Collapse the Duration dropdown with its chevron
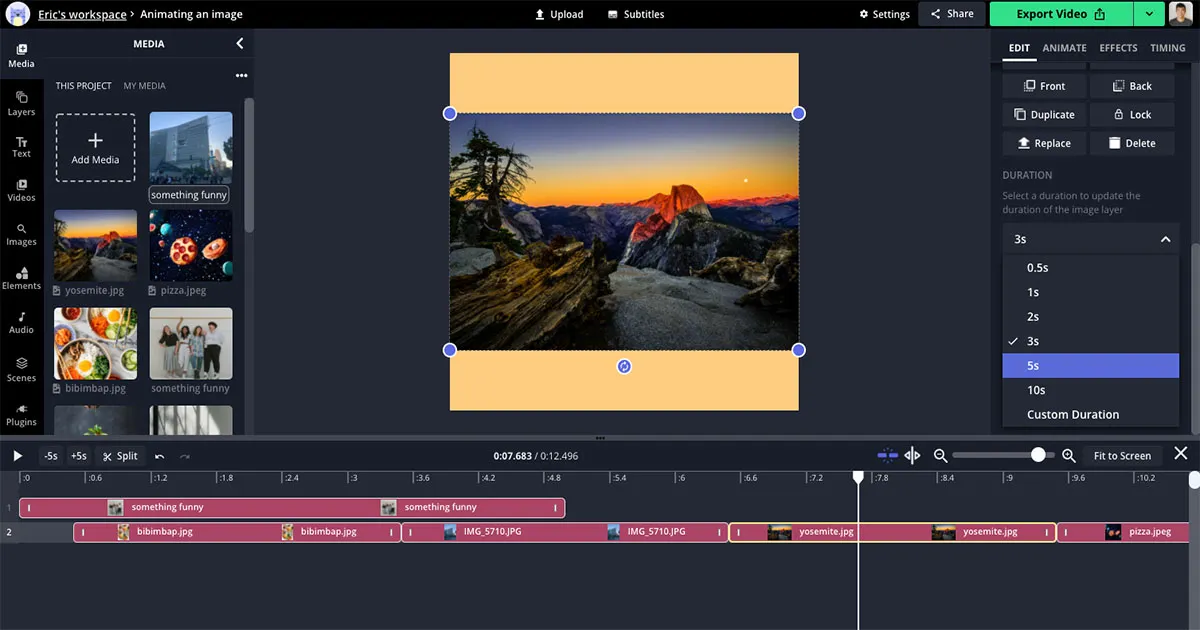 [x=1164, y=239]
